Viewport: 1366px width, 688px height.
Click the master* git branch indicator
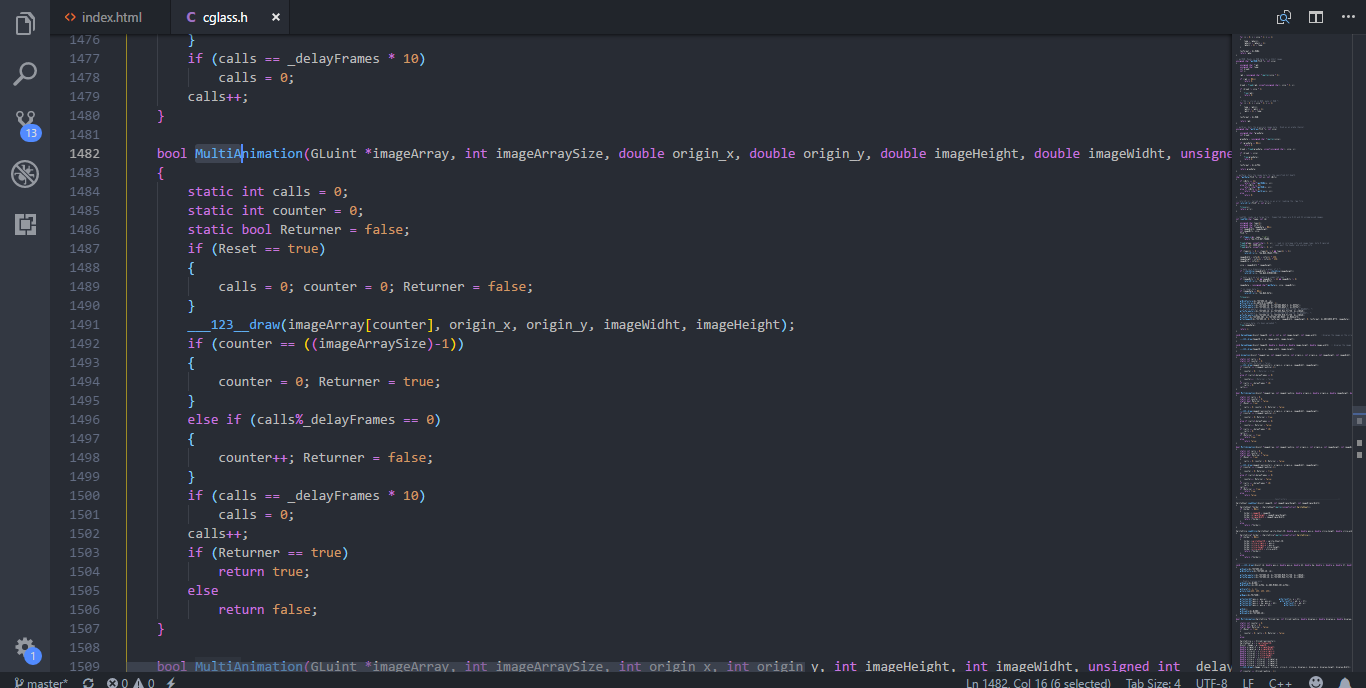coord(42,683)
